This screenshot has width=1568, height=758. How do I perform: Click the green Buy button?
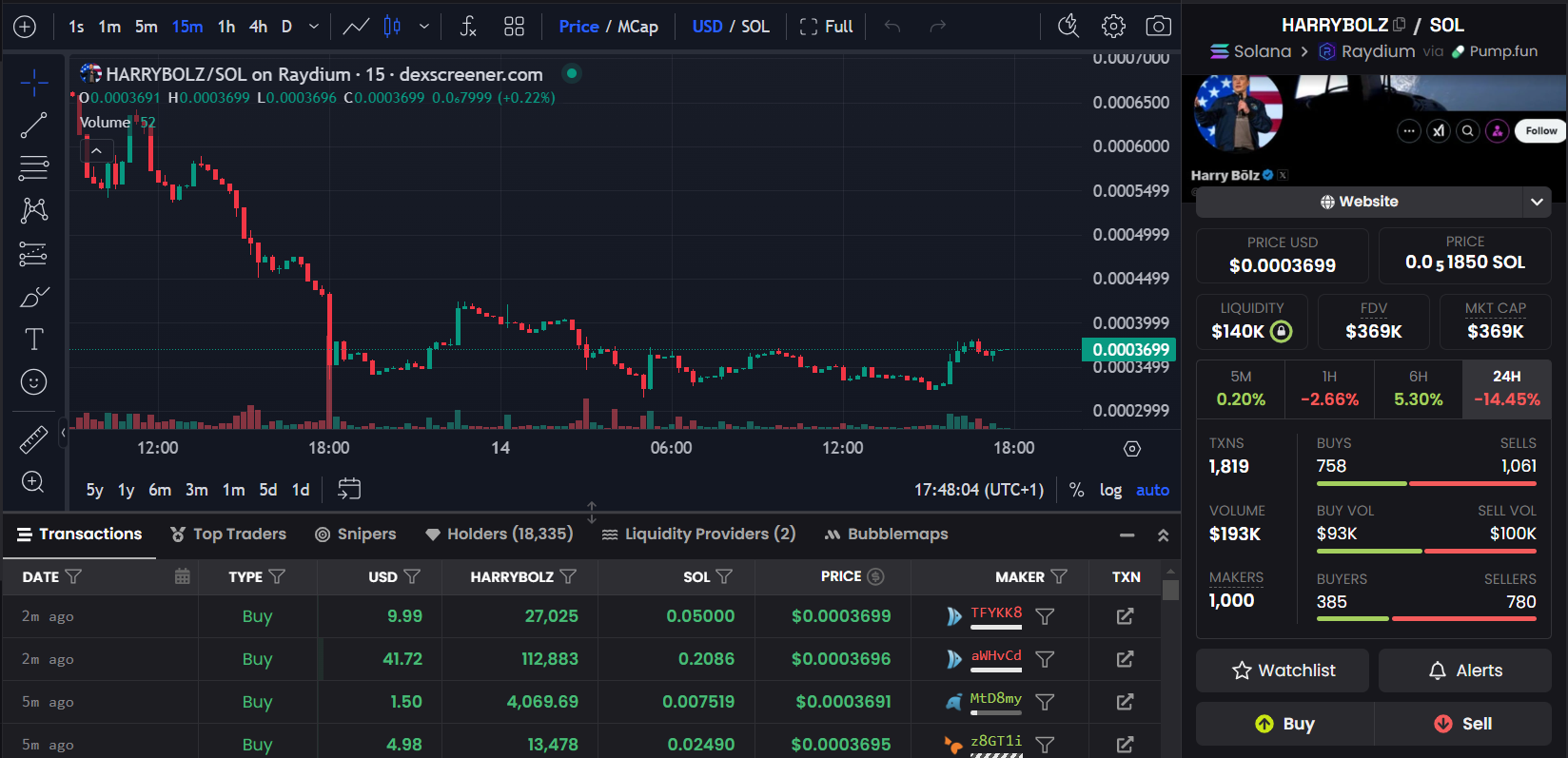pyautogui.click(x=1284, y=724)
